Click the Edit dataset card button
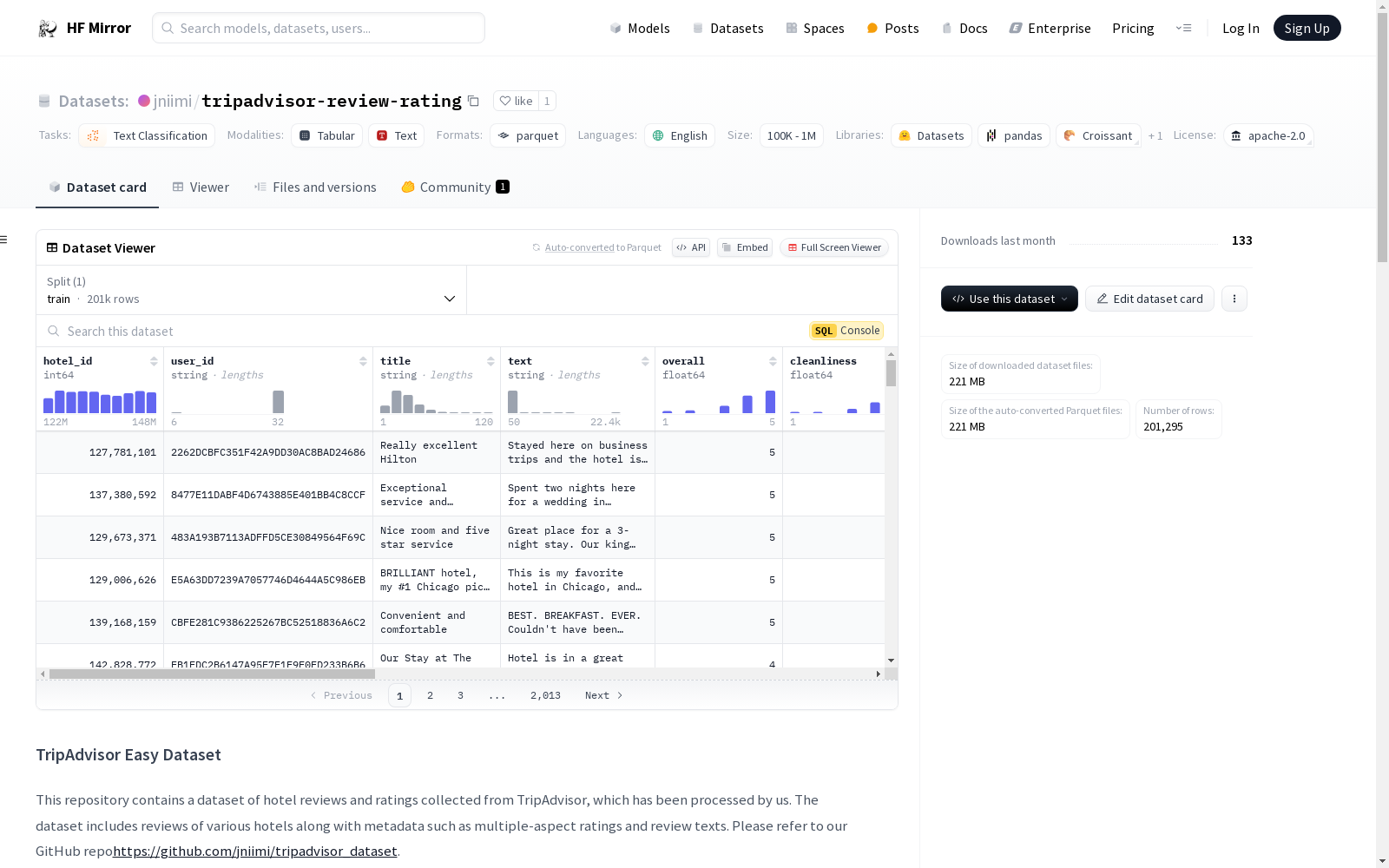Viewport: 1389px width, 868px height. (1149, 299)
